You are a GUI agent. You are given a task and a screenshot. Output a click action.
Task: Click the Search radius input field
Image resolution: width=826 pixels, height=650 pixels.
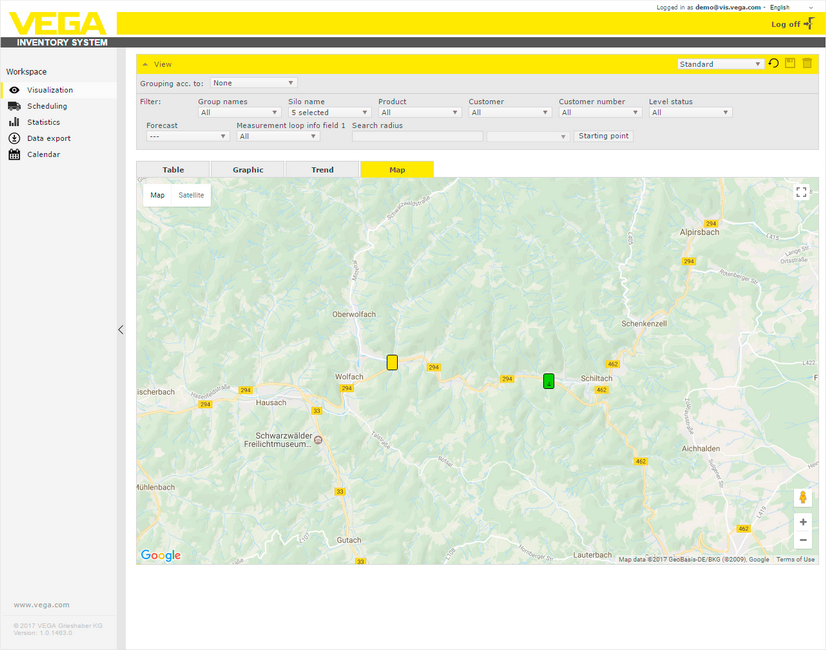pyautogui.click(x=417, y=136)
